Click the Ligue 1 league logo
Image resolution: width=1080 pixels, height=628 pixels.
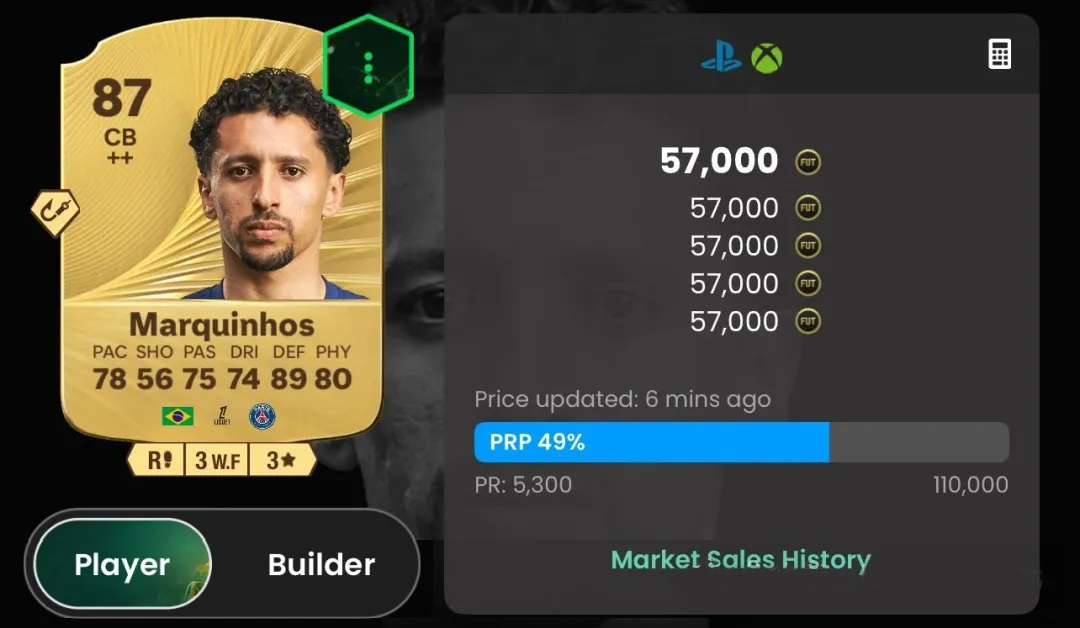pyautogui.click(x=222, y=417)
